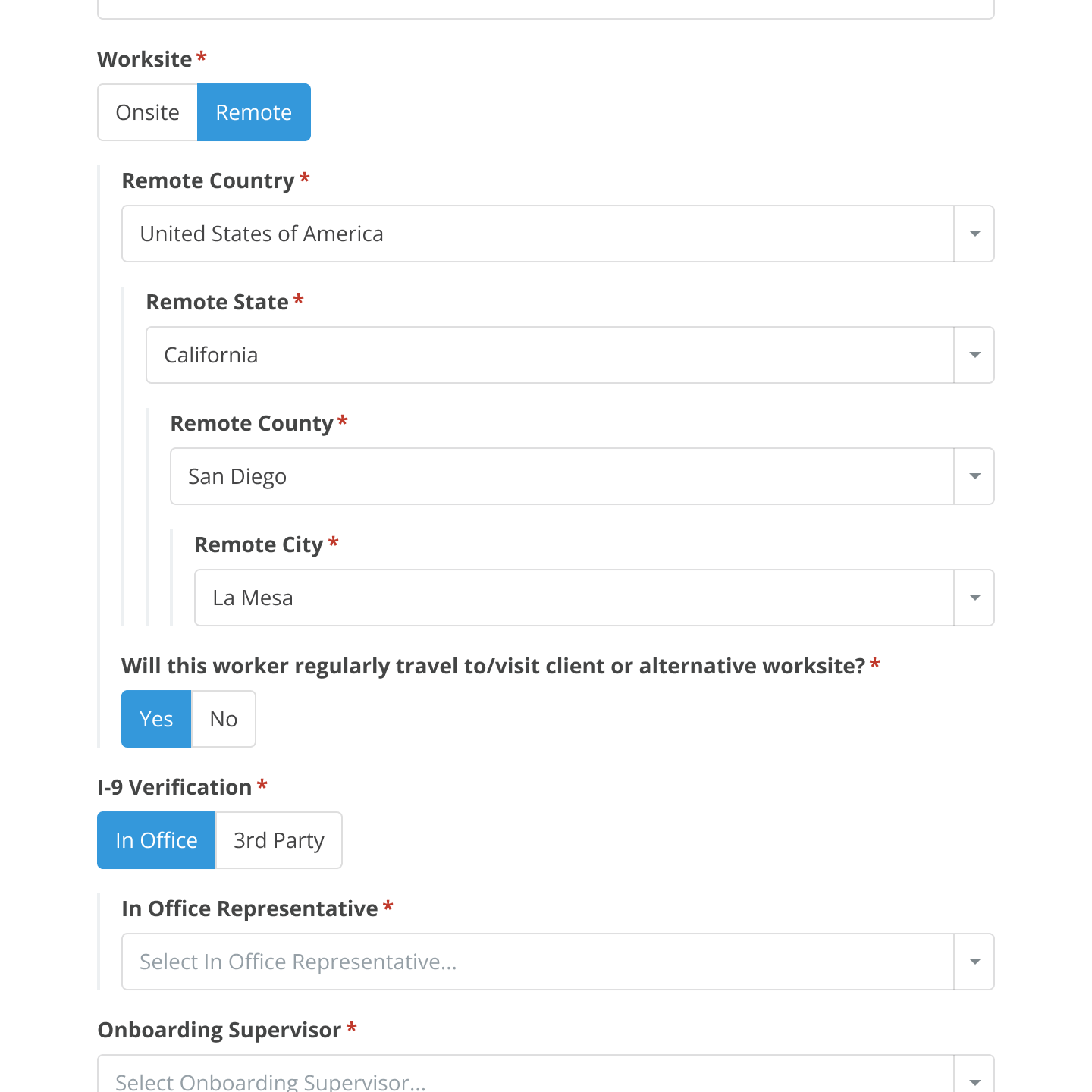This screenshot has height=1092, width=1092.
Task: Click the Worksite field label
Action: coord(145,59)
